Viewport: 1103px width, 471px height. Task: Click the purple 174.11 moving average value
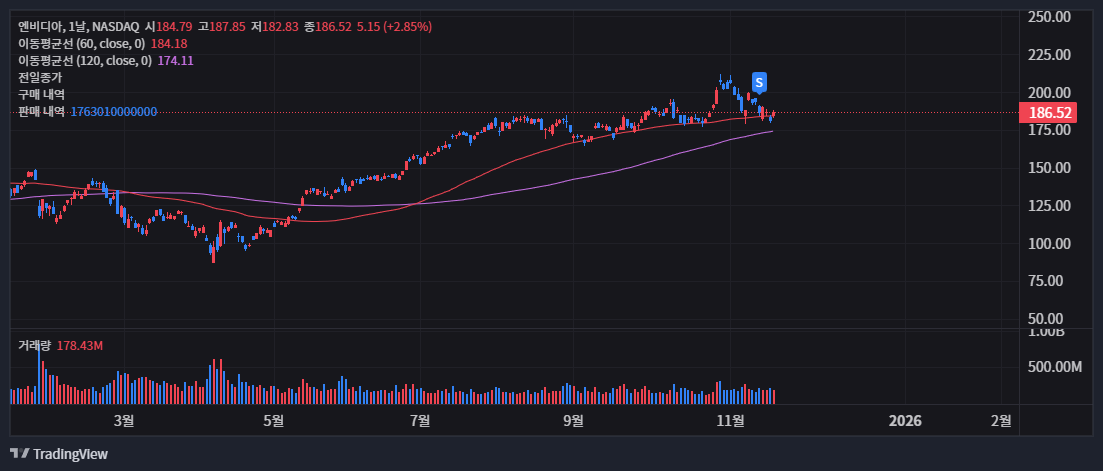pyautogui.click(x=175, y=61)
